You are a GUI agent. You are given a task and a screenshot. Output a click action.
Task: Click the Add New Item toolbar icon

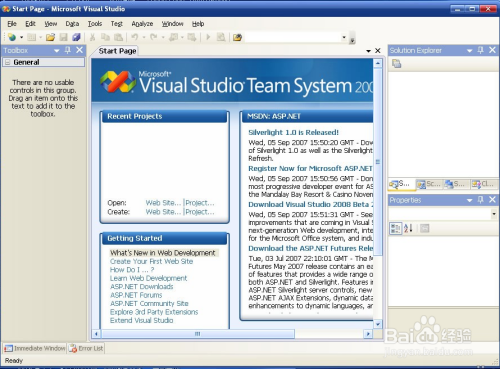tap(32, 37)
